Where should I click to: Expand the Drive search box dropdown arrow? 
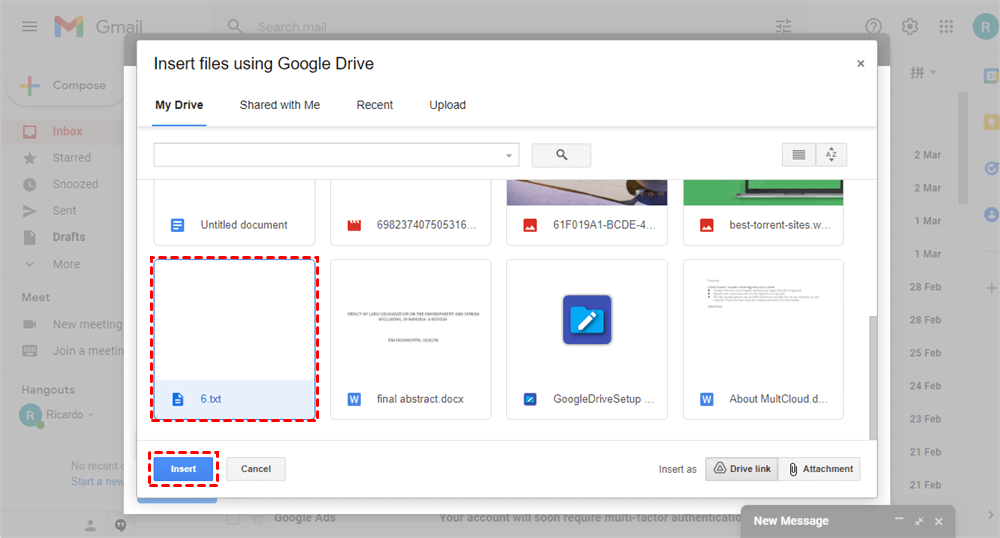tap(509, 156)
